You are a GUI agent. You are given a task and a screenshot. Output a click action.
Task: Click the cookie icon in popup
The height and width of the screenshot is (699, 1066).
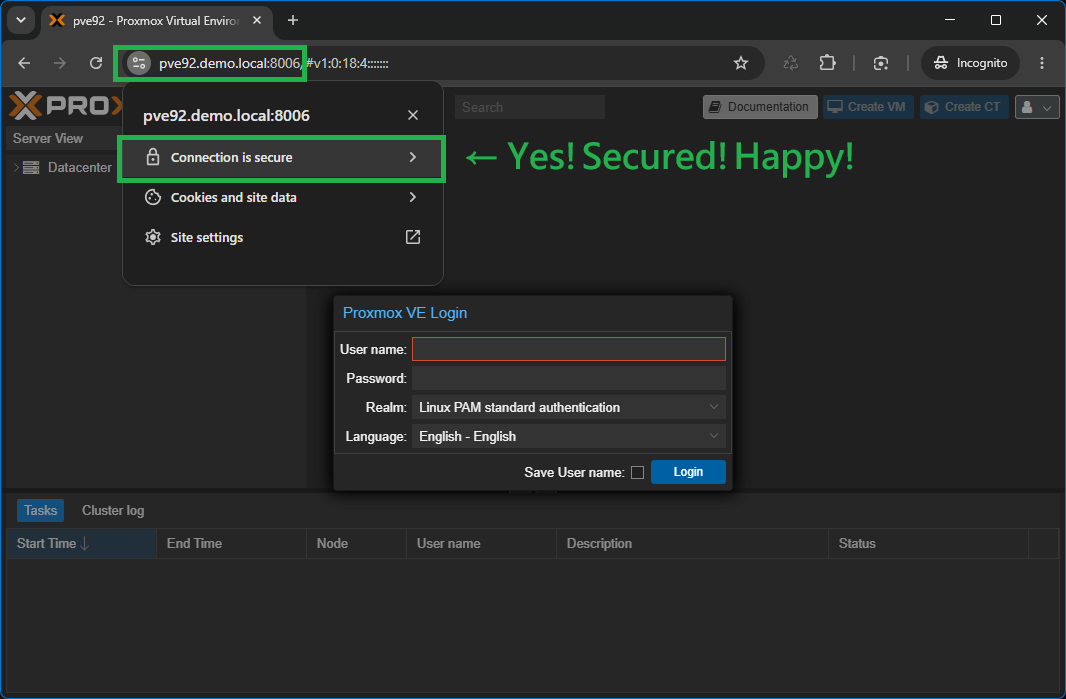pos(153,197)
